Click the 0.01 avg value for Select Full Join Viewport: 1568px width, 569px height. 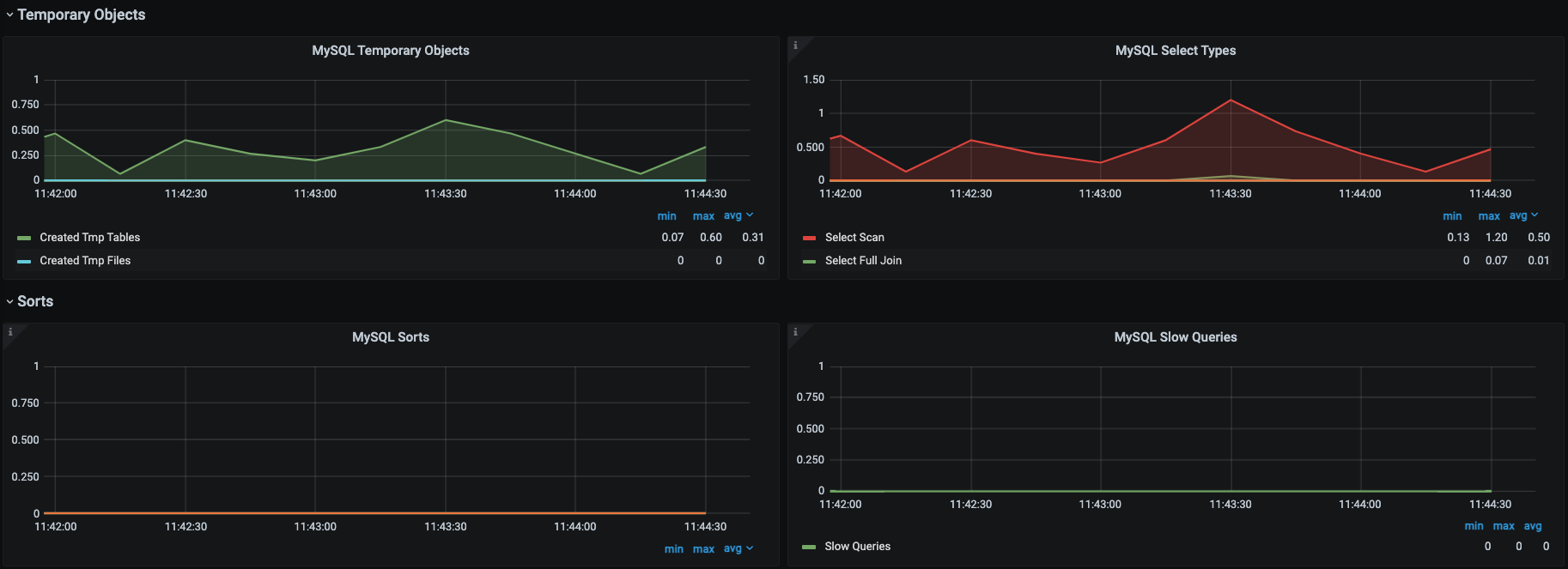[x=1539, y=261]
